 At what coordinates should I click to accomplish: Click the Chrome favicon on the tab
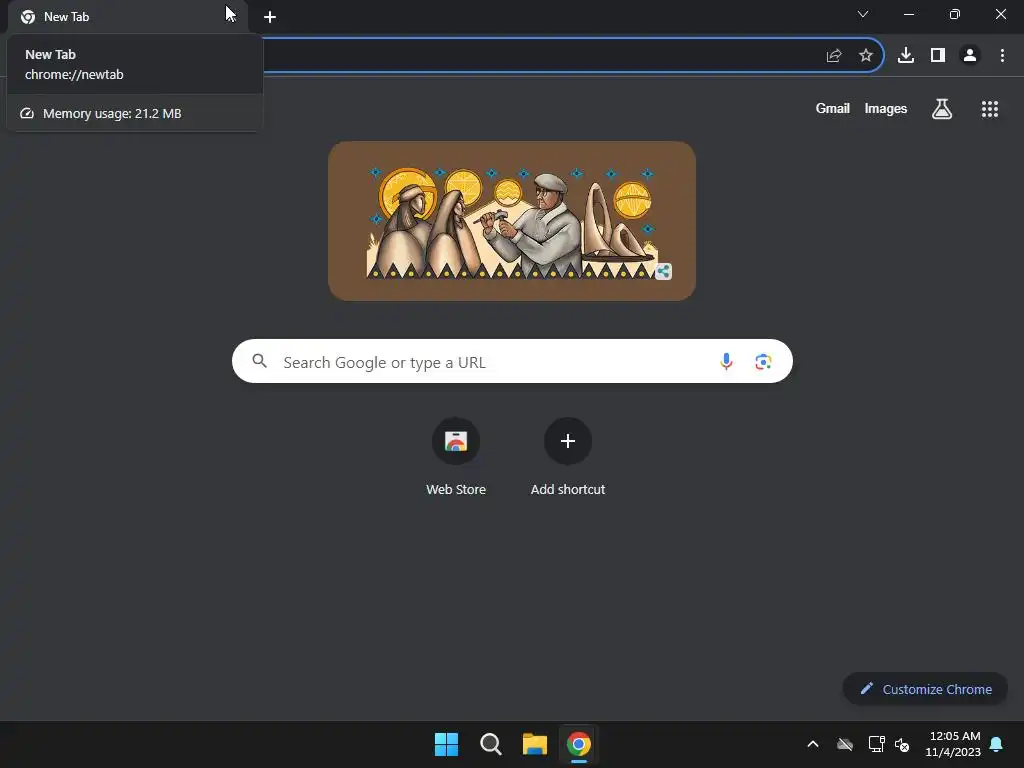pos(28,17)
